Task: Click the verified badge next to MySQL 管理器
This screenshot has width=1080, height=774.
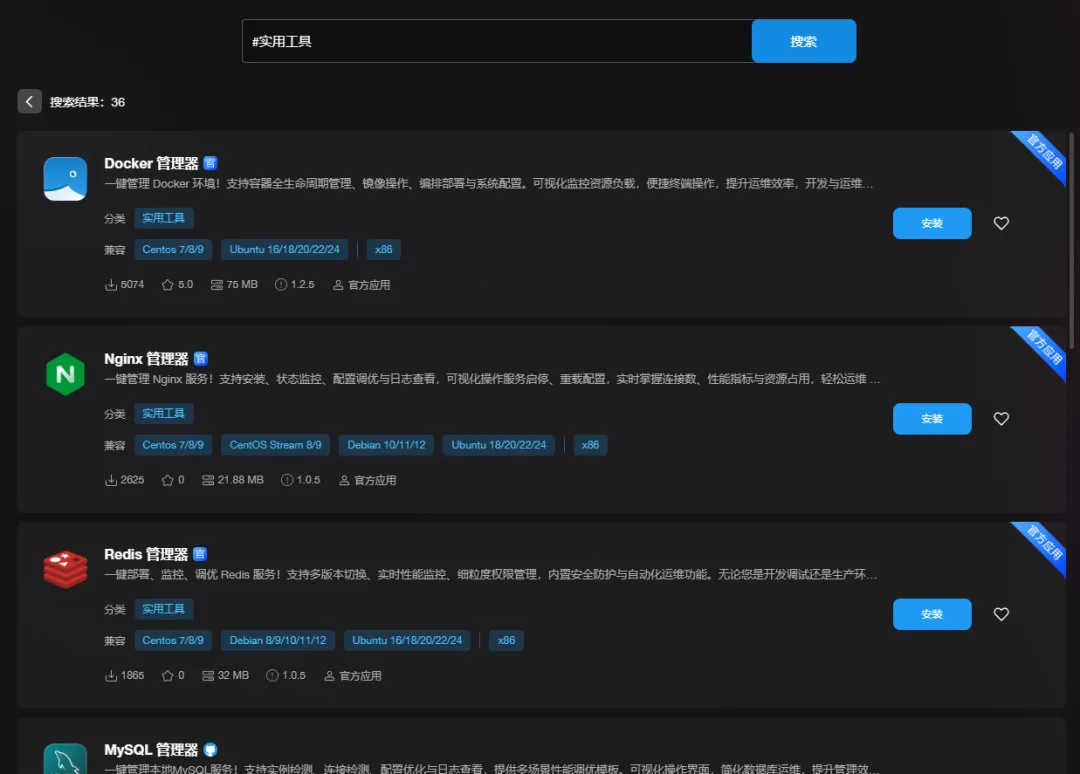Action: tap(210, 750)
